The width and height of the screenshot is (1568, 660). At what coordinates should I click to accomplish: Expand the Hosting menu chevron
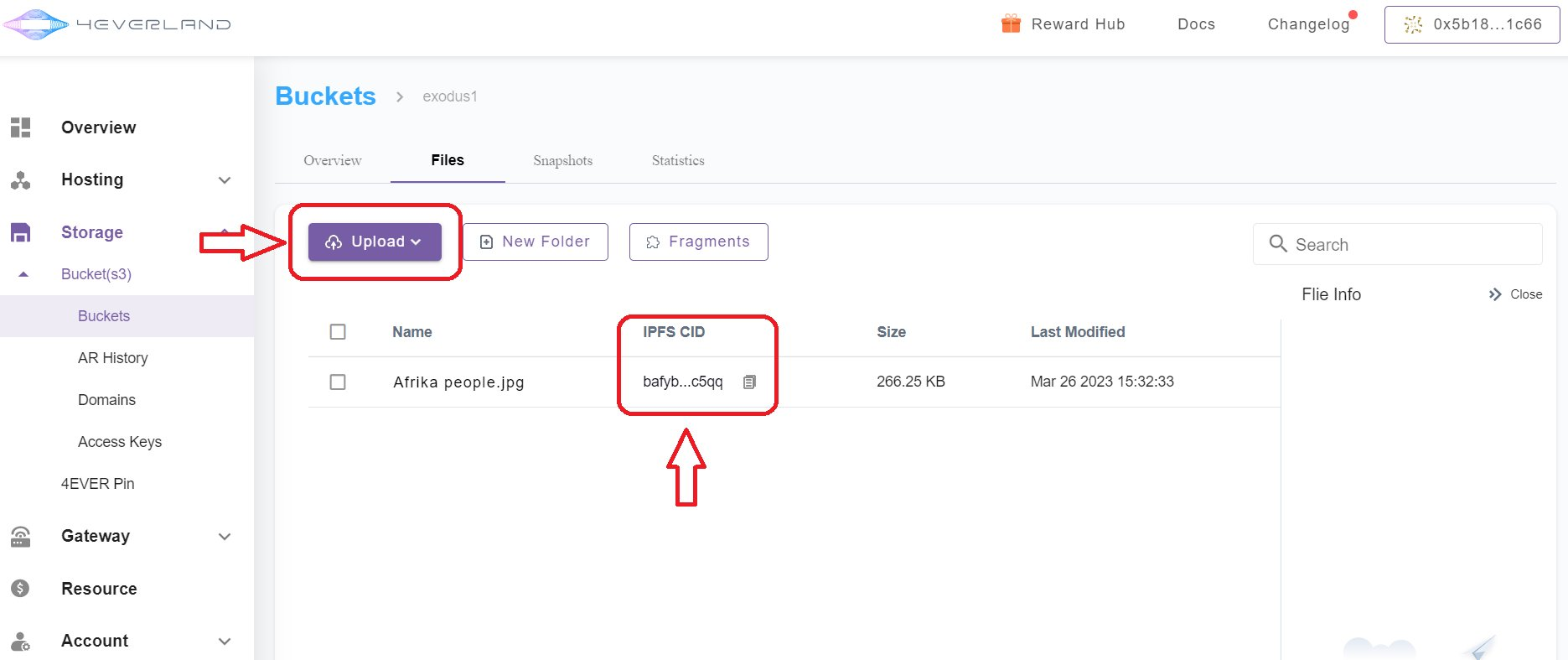225,180
